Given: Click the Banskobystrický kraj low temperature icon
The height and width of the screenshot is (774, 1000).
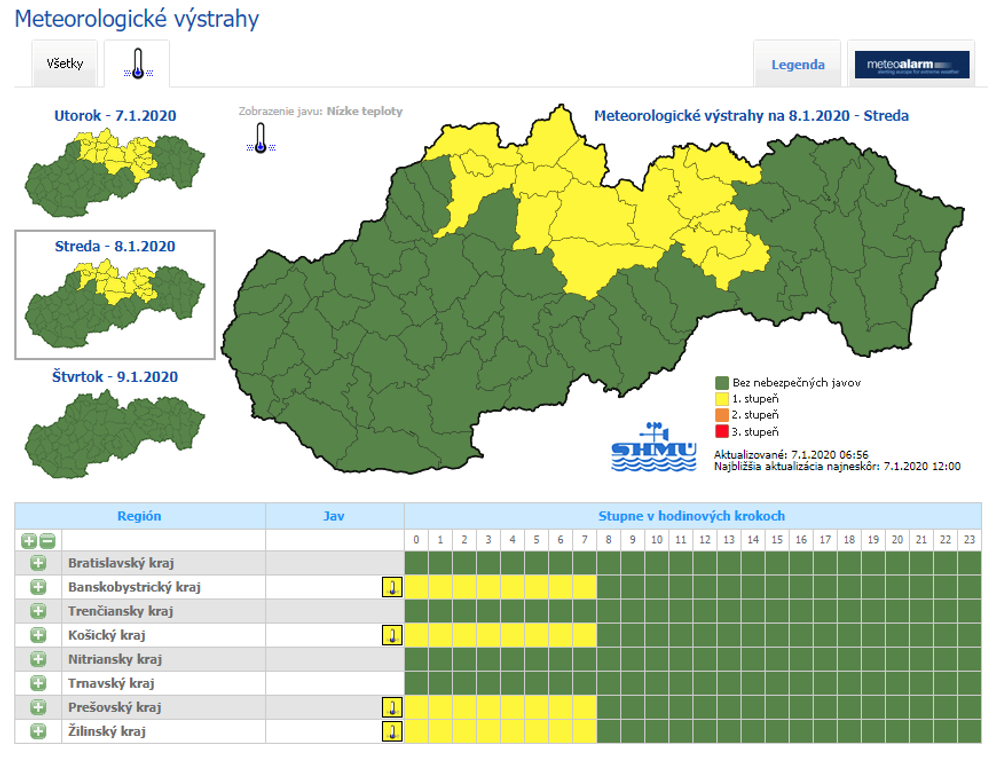Looking at the screenshot, I should [392, 587].
